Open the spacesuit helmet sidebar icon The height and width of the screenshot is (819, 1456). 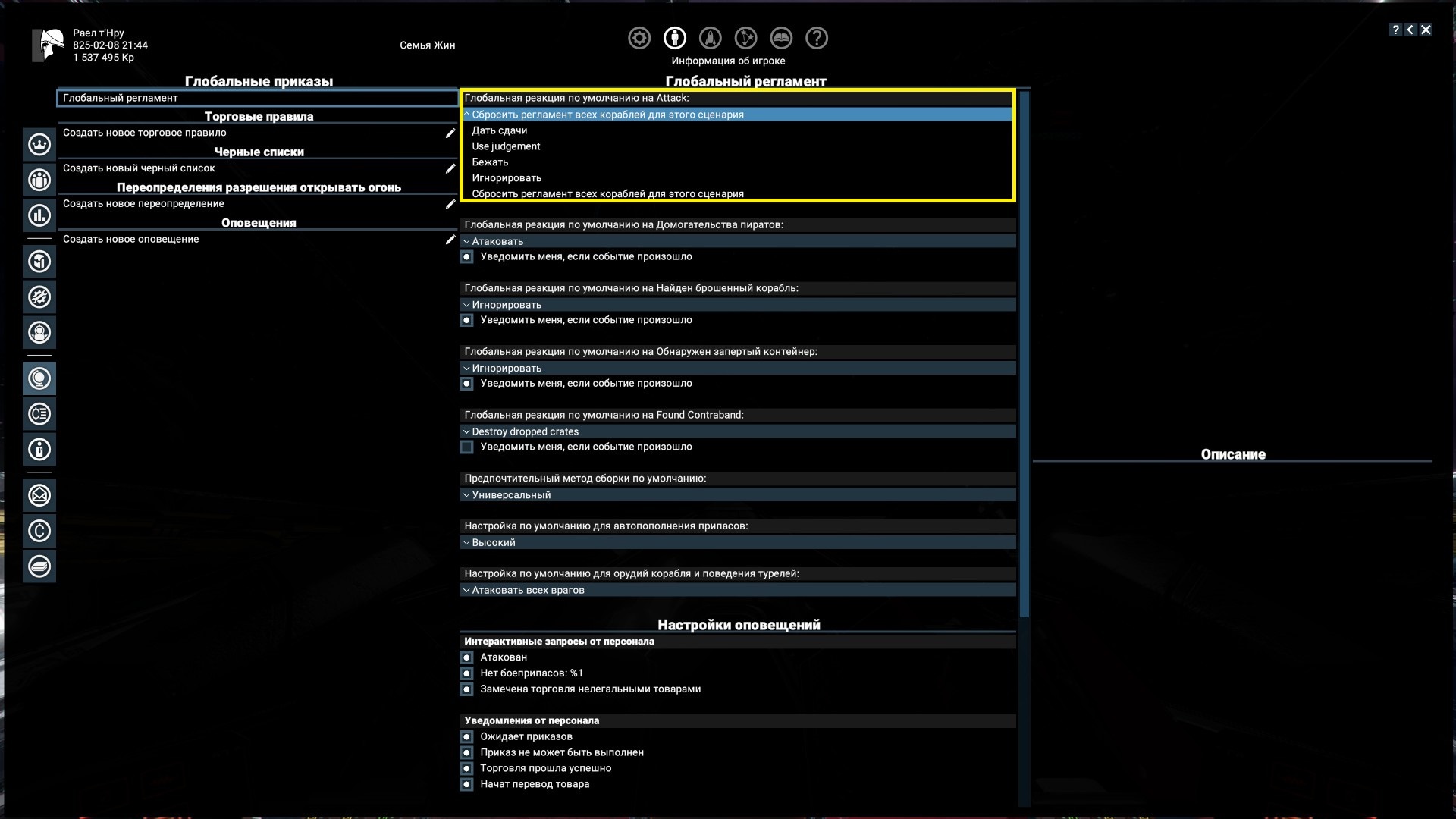click(x=39, y=332)
